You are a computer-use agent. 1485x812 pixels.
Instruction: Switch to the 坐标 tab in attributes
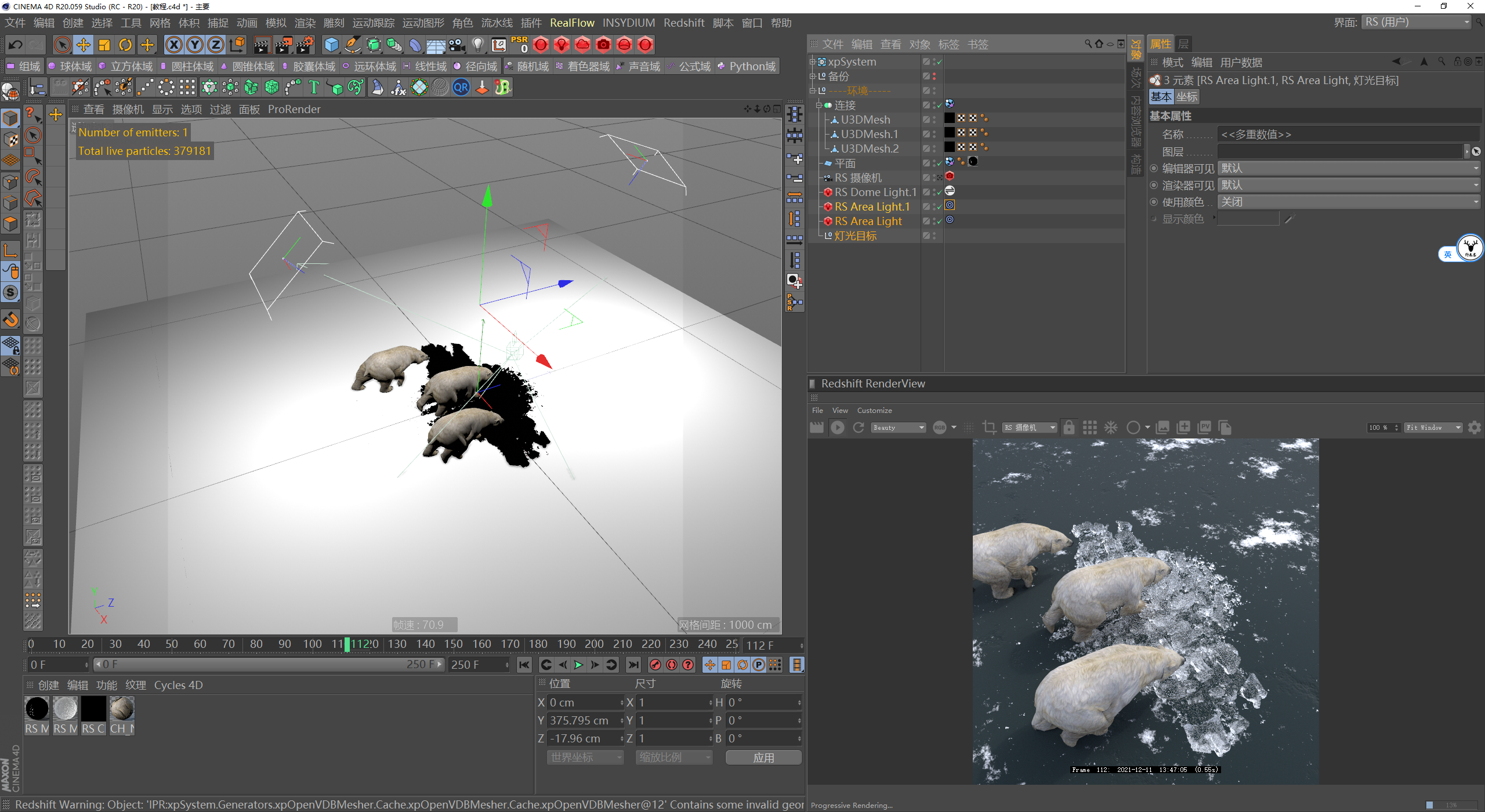[1186, 97]
